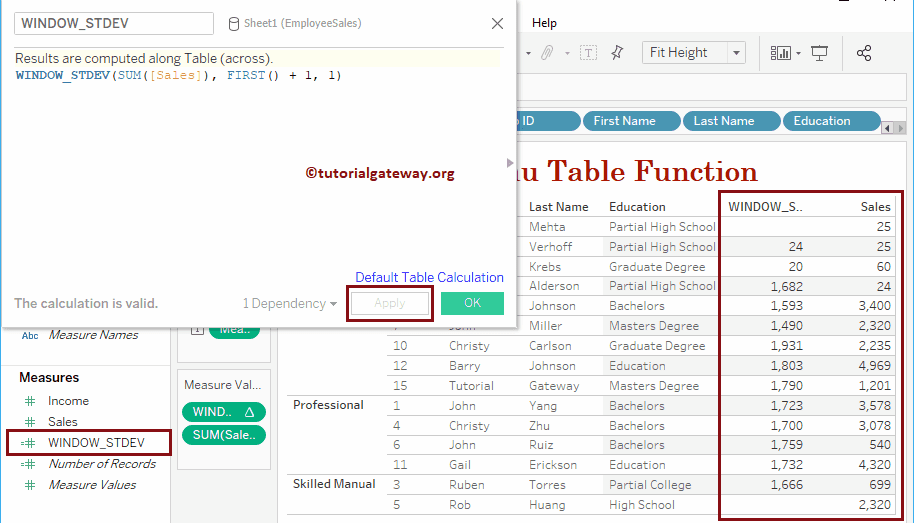Click the calculated field icon beside WINDOW_STDEV
Screen dimensions: 914x523
click(29, 443)
